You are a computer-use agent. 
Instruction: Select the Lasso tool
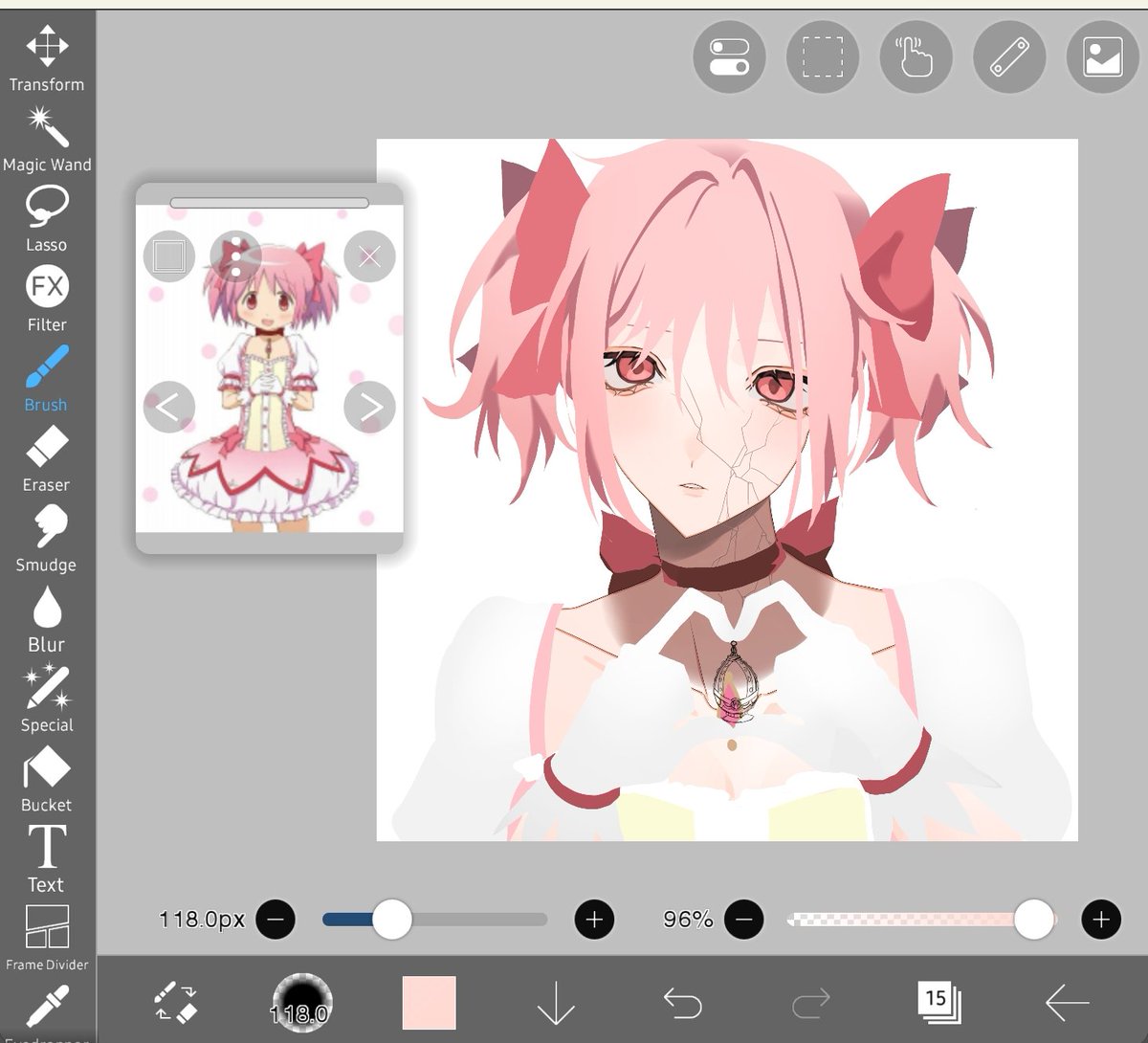point(46,220)
